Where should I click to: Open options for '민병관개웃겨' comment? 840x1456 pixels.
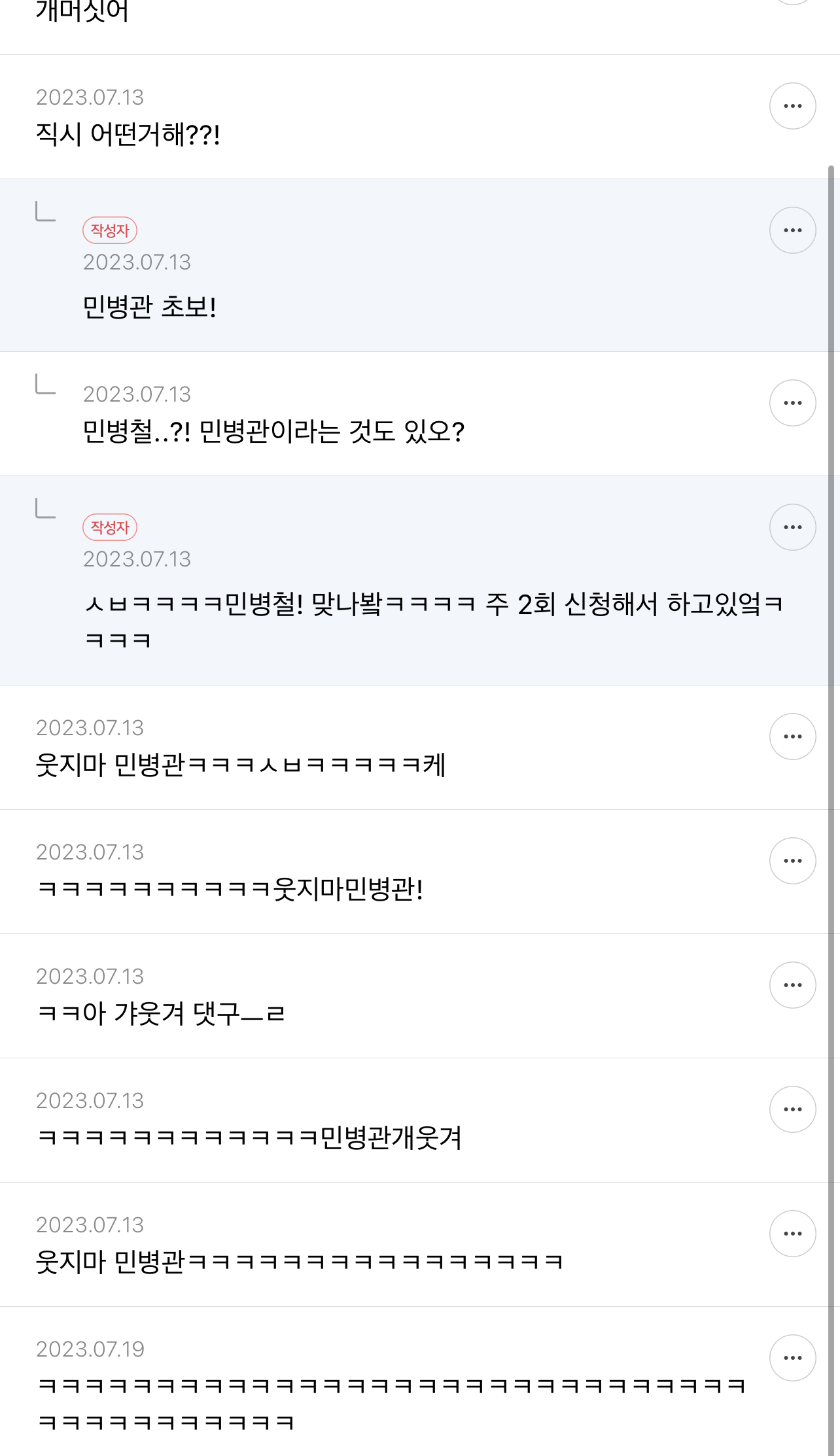pyautogui.click(x=792, y=1109)
